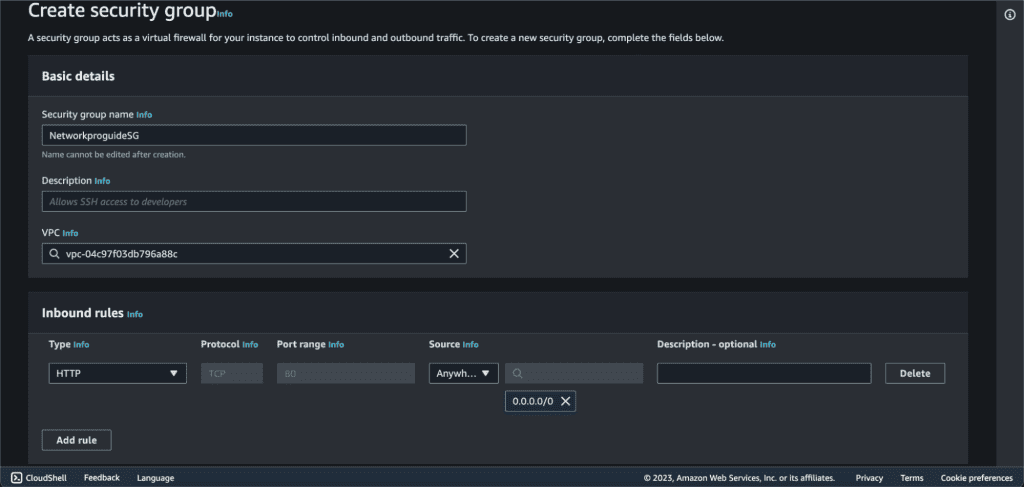Open the Source dropdown showing Anywhere
Image resolution: width=1024 pixels, height=487 pixels.
[464, 373]
